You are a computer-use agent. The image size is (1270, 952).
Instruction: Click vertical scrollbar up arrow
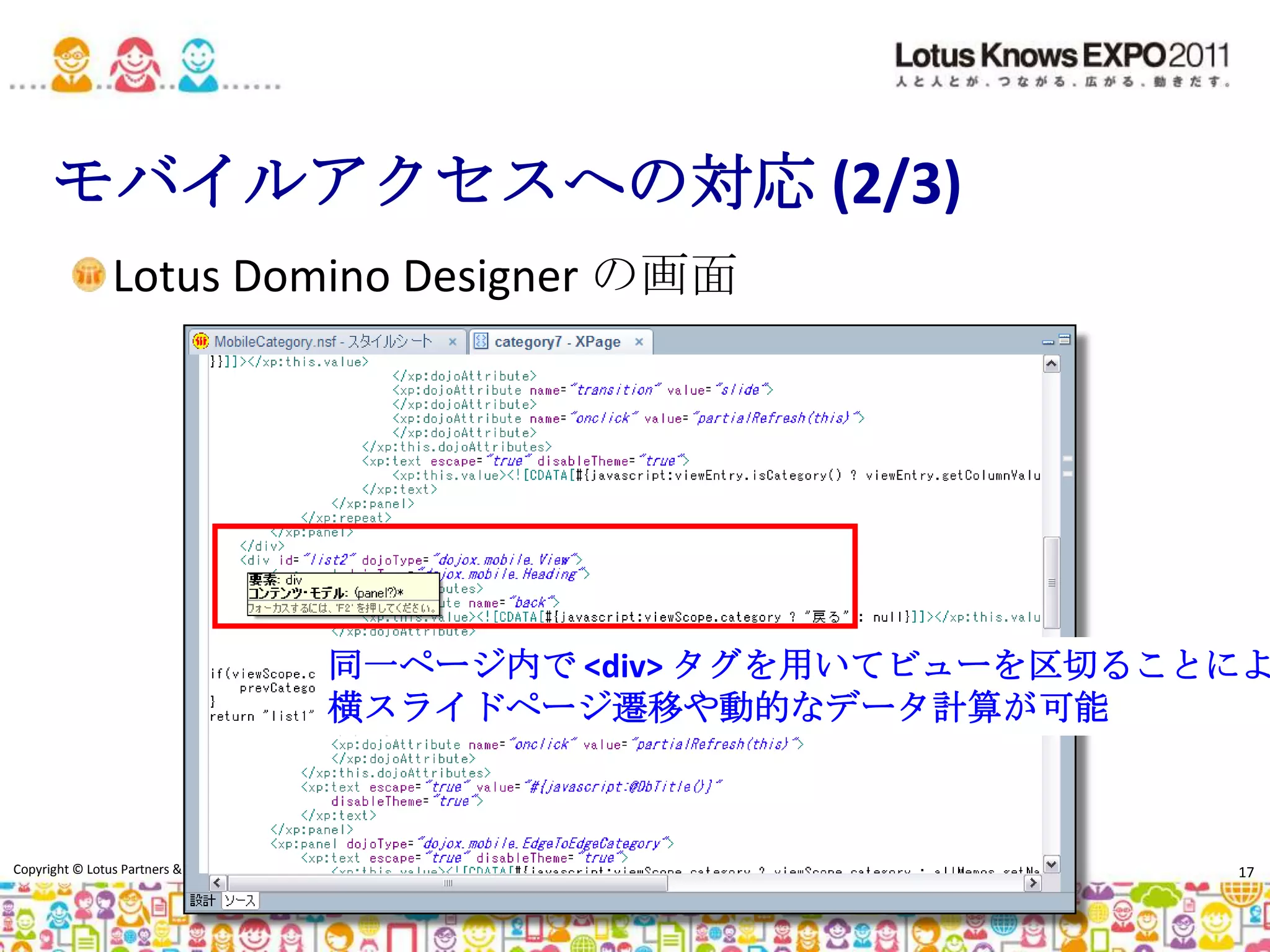coord(1051,364)
